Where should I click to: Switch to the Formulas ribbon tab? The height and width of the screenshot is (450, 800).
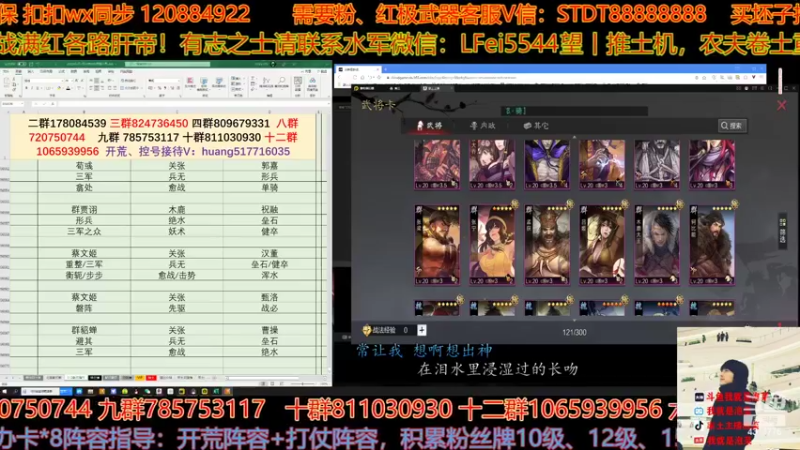pos(61,71)
